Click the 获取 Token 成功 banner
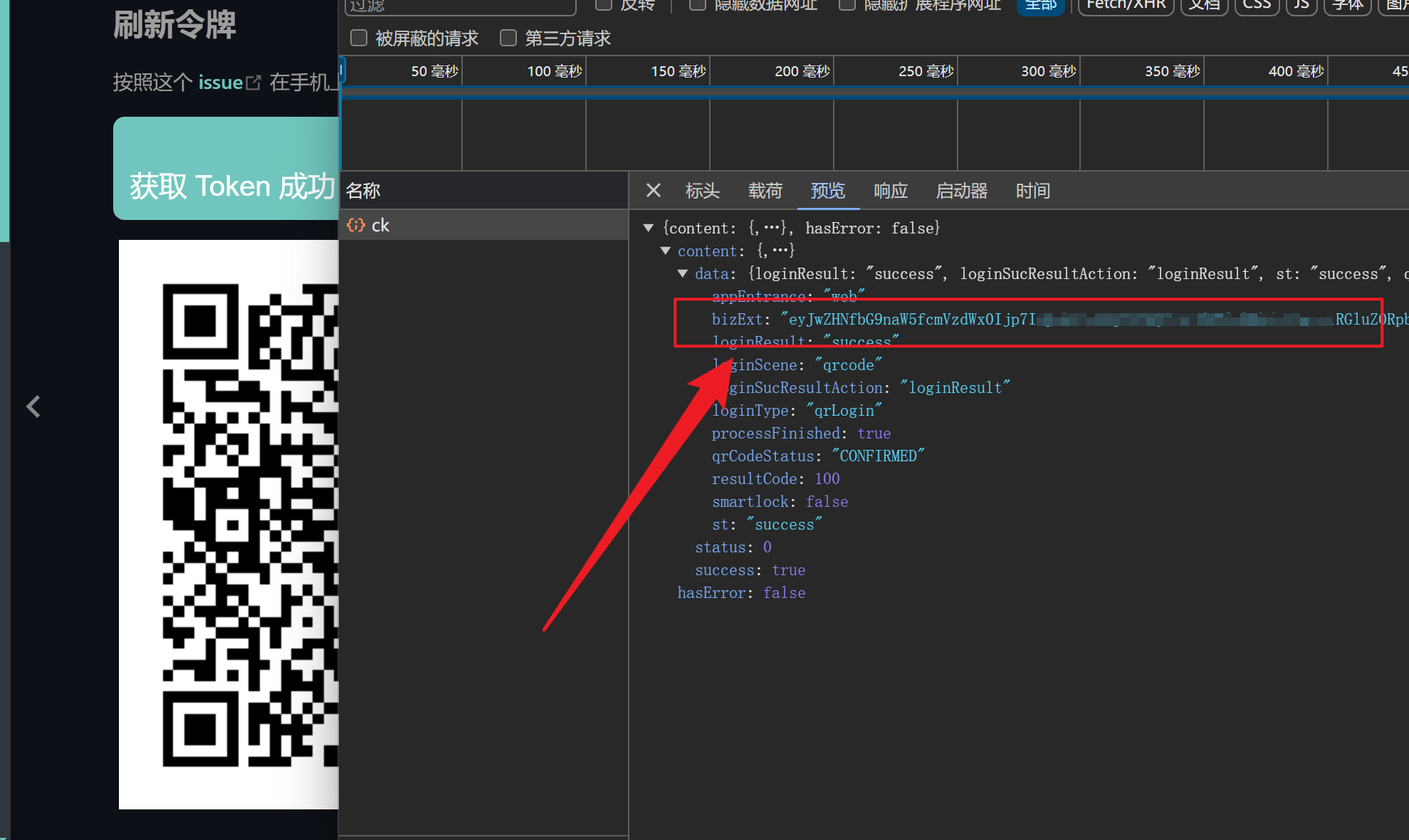 coord(226,169)
